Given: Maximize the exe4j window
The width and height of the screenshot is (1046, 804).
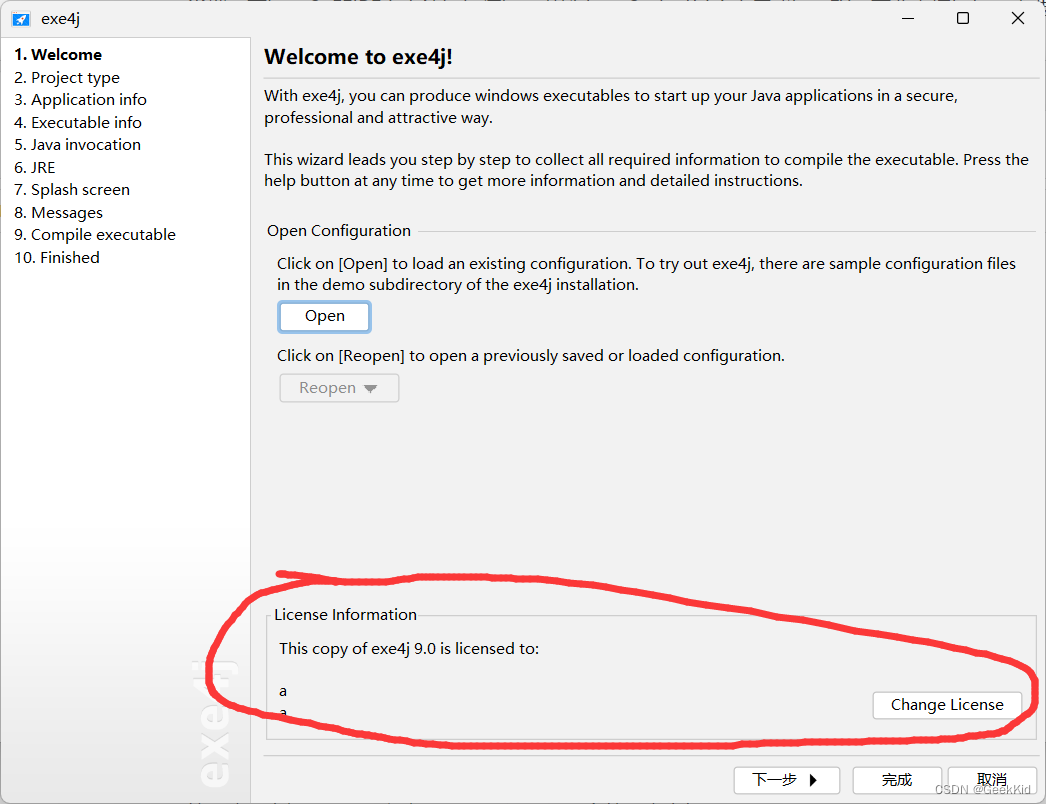Looking at the screenshot, I should tap(963, 19).
